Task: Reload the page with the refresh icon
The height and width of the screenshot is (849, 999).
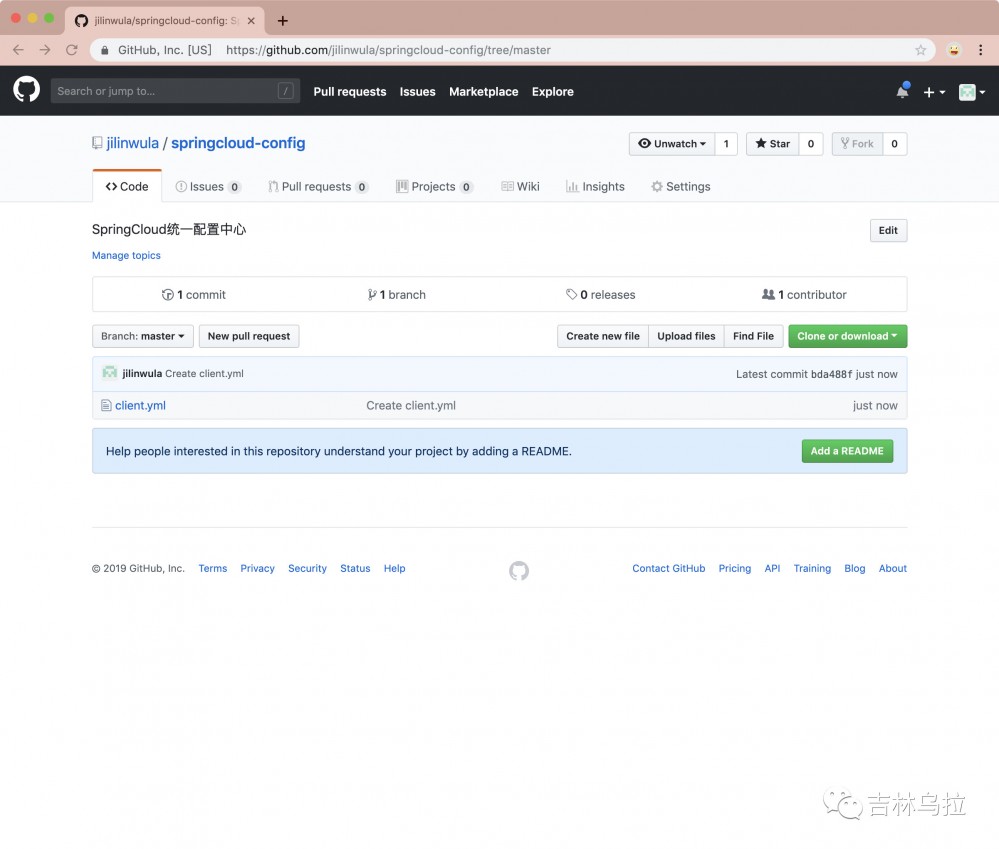Action: (x=72, y=50)
